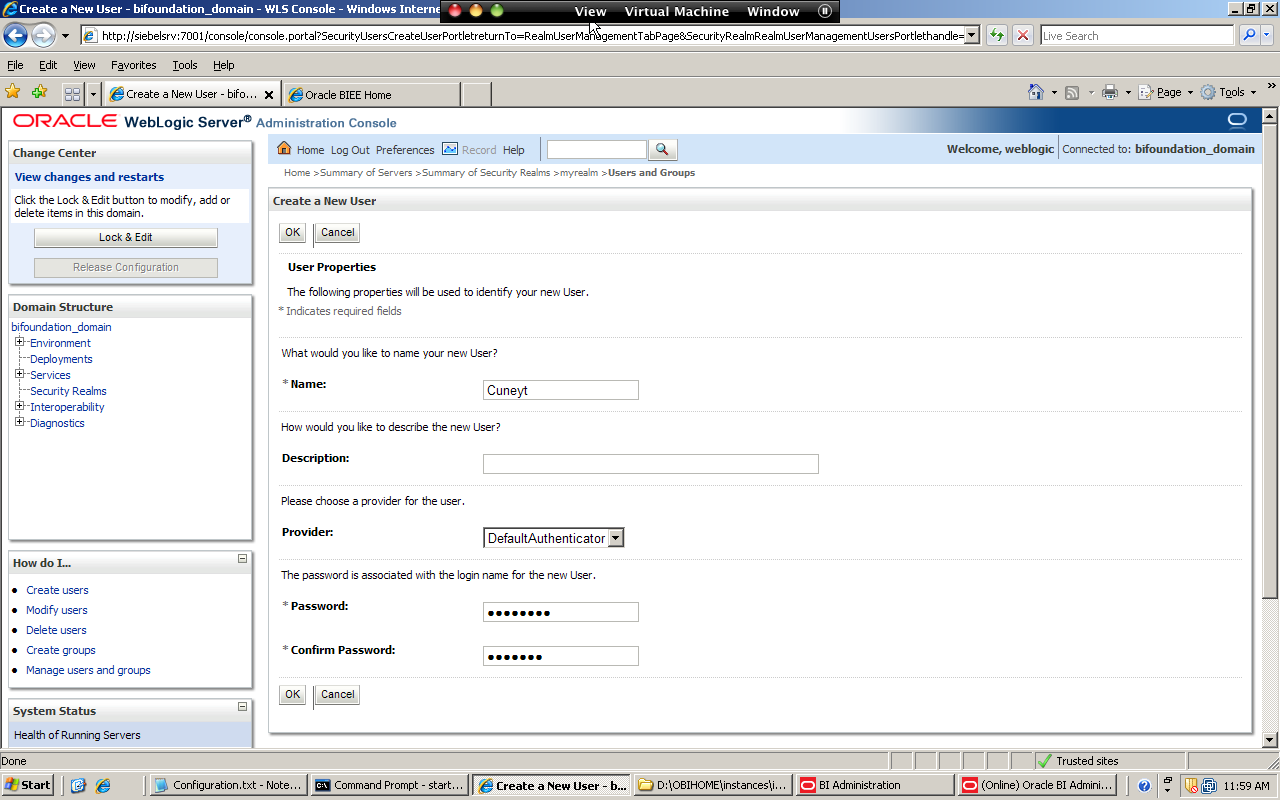Click the Create users link

[x=57, y=590]
